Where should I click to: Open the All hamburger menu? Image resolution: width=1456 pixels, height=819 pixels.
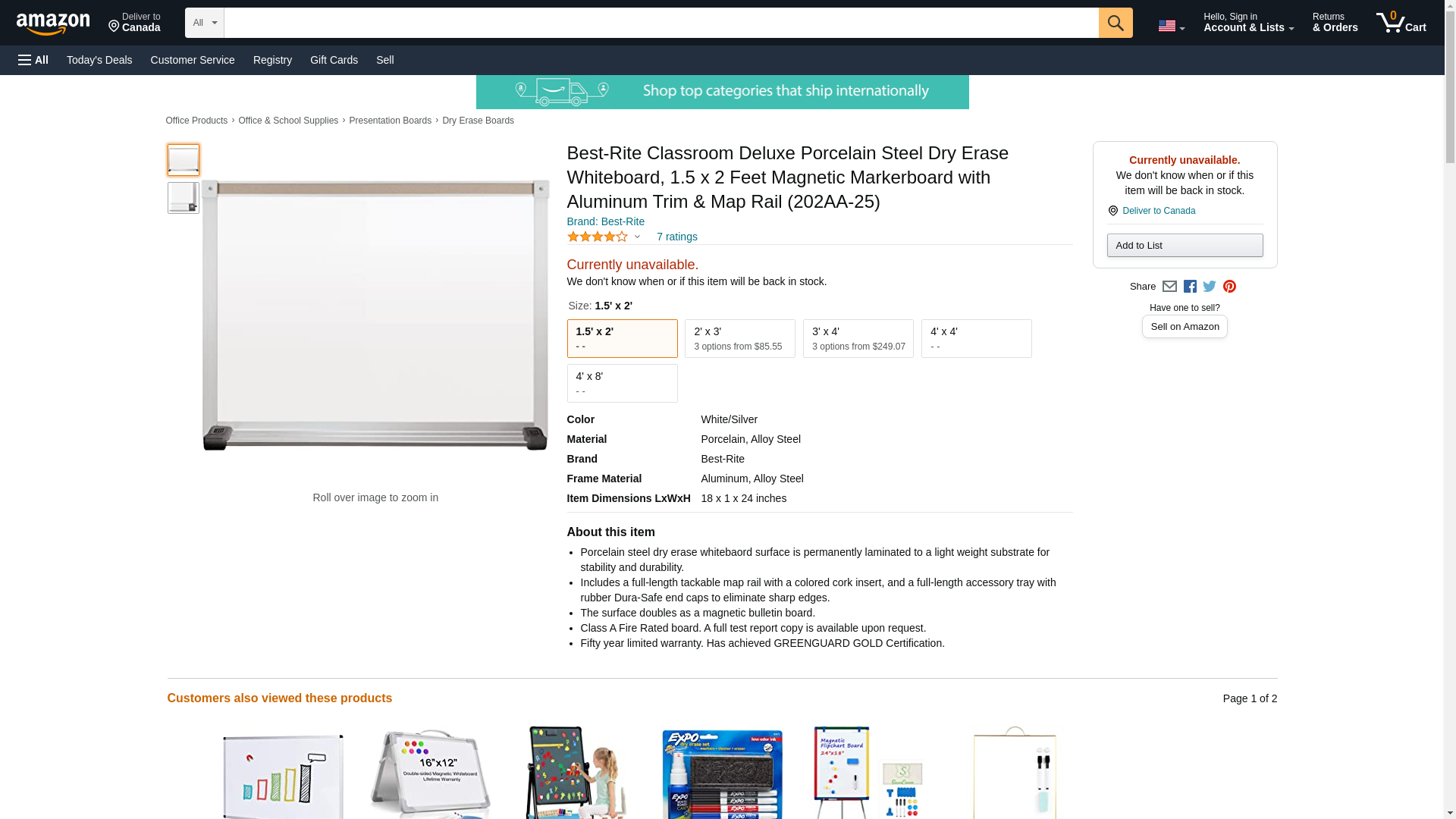(33, 60)
